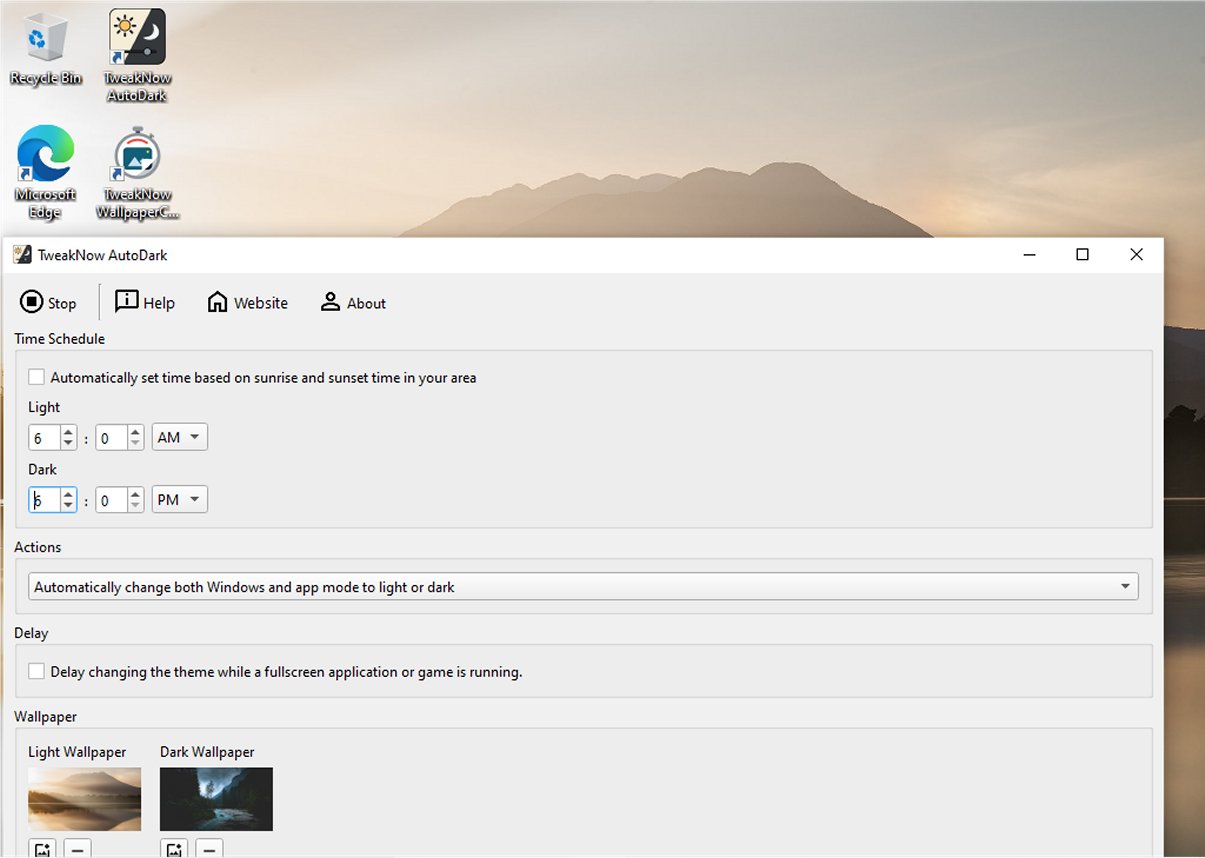Image resolution: width=1205 pixels, height=858 pixels.
Task: Decrease the Light minute value
Action: click(135, 443)
